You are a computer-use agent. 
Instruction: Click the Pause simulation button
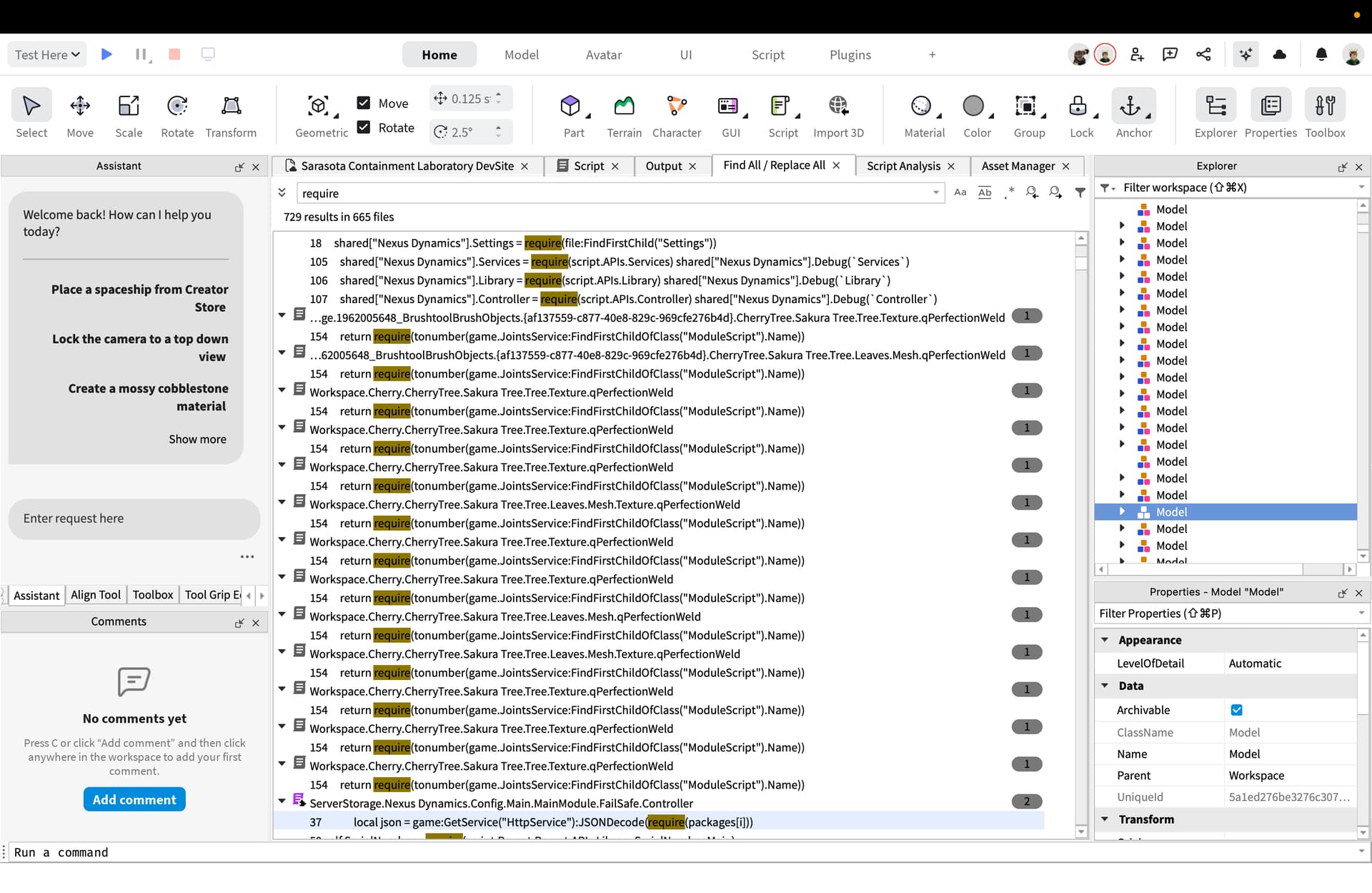point(141,54)
